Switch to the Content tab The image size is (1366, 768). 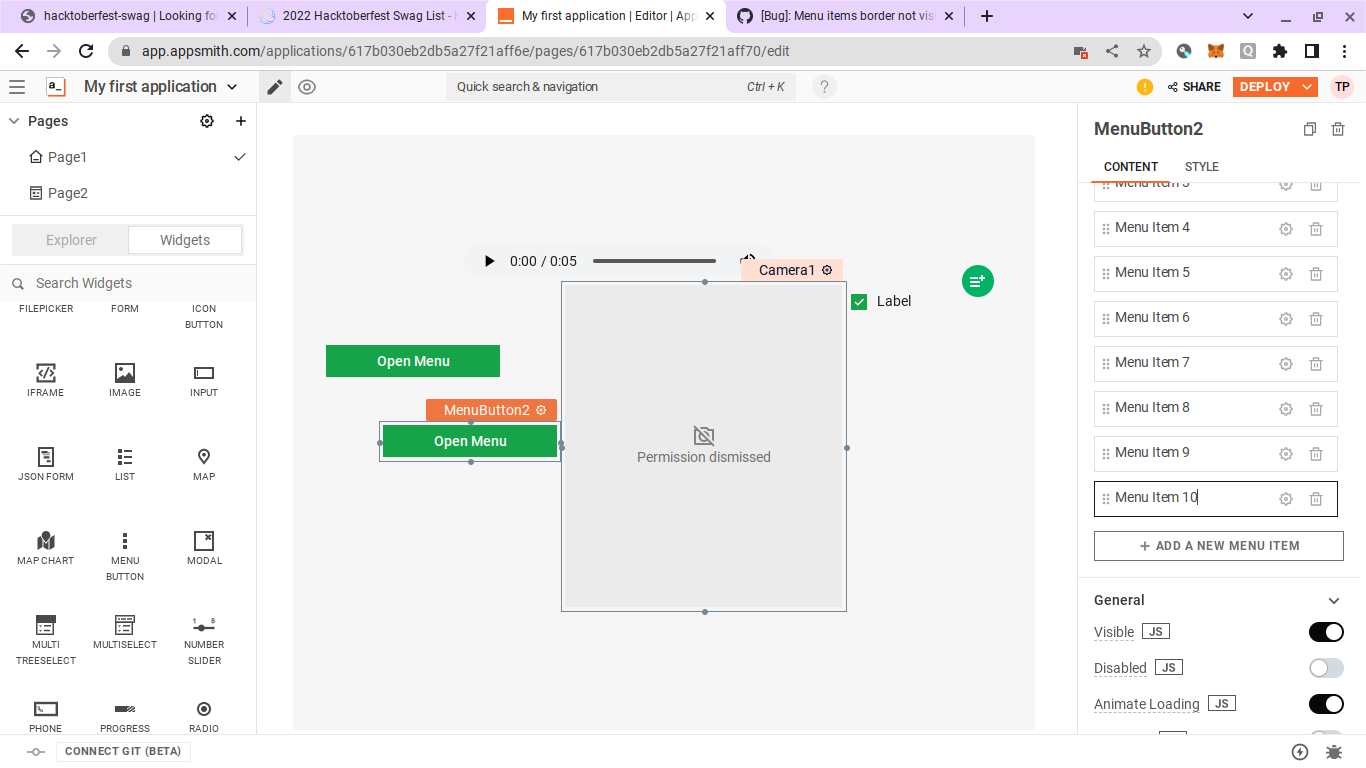coord(1131,167)
